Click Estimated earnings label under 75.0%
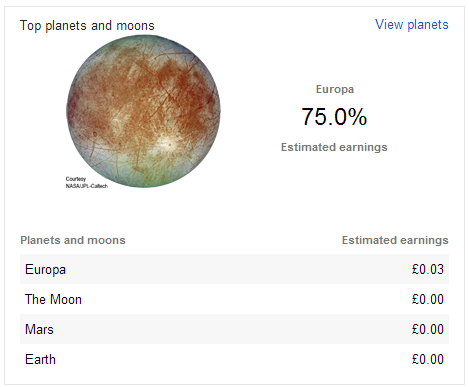The width and height of the screenshot is (469, 387). point(334,147)
